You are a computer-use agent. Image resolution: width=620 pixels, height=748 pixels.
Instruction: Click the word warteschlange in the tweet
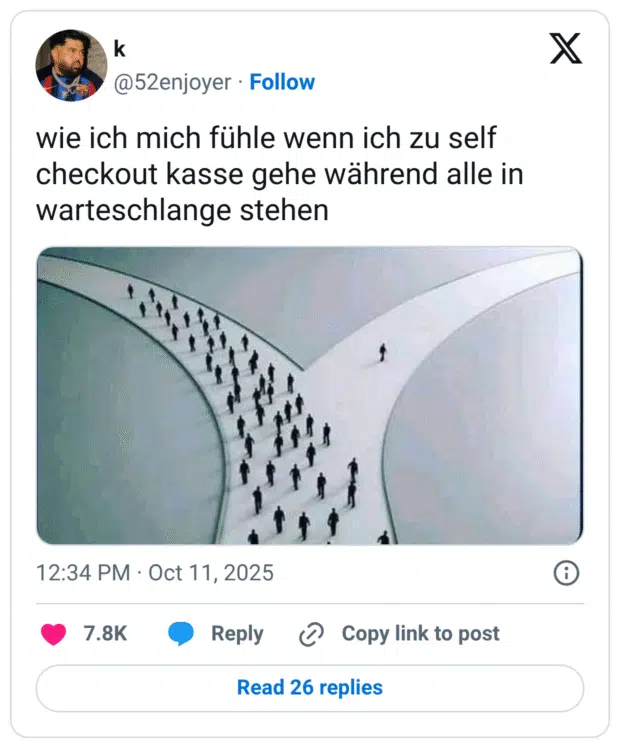134,210
